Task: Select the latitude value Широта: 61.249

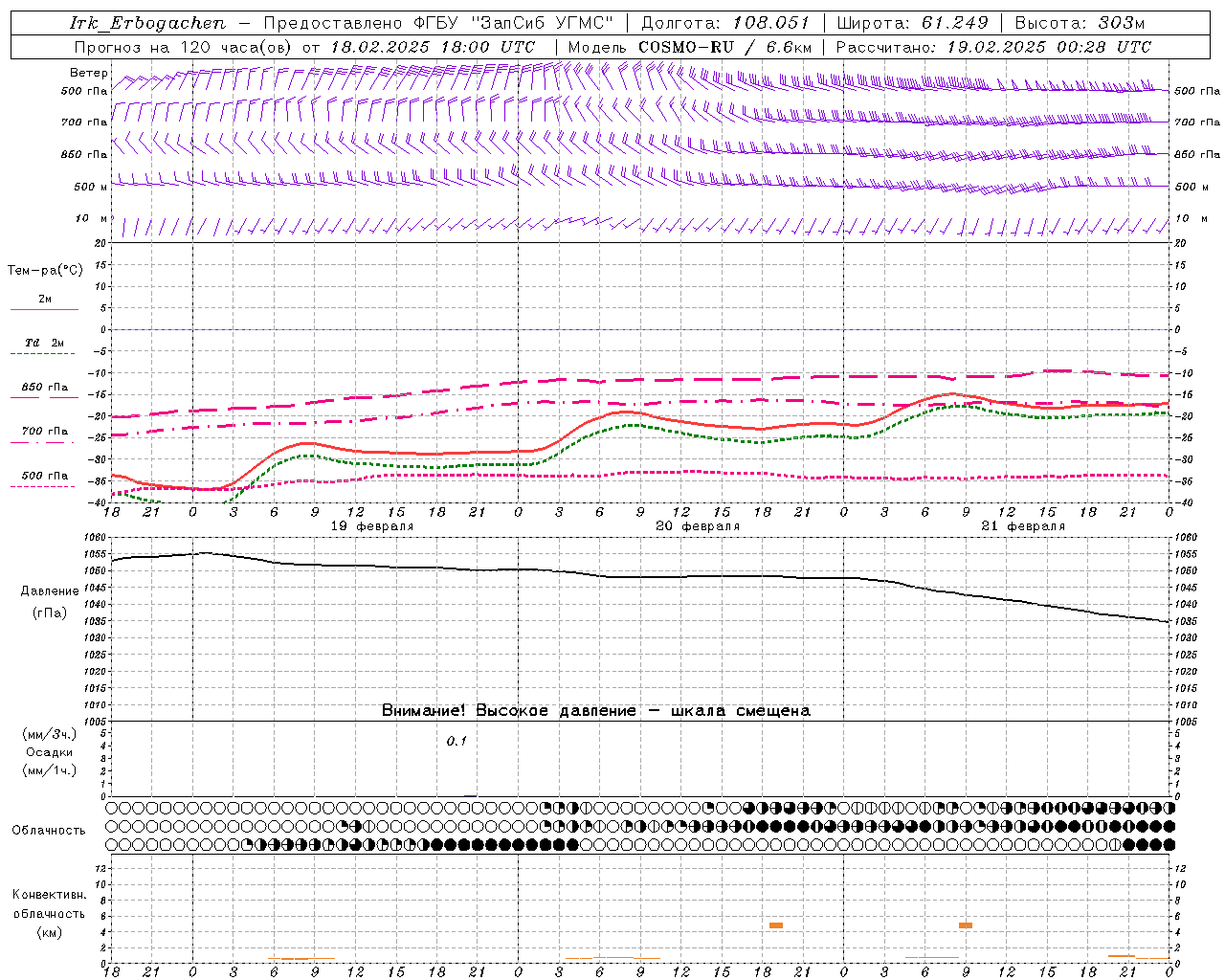Action: click(912, 23)
